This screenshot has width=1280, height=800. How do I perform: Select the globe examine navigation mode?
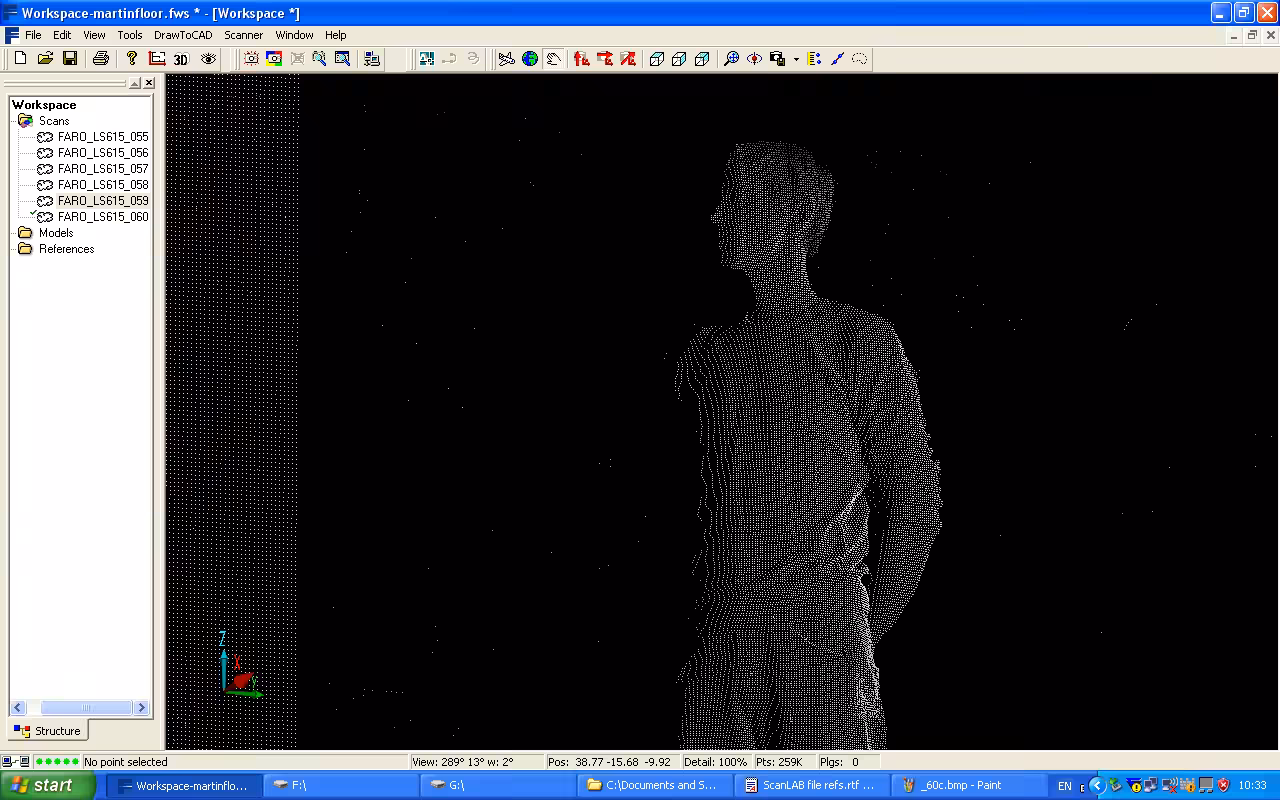(x=530, y=59)
